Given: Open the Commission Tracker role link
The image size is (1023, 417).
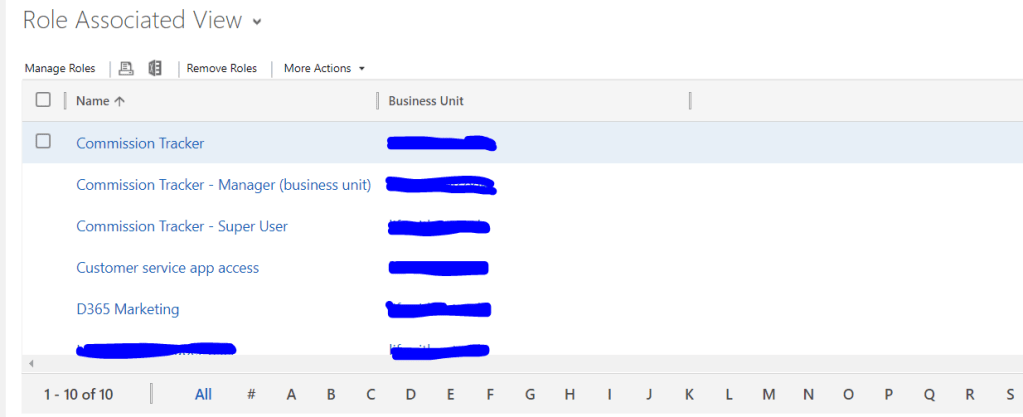Looking at the screenshot, I should tap(140, 143).
